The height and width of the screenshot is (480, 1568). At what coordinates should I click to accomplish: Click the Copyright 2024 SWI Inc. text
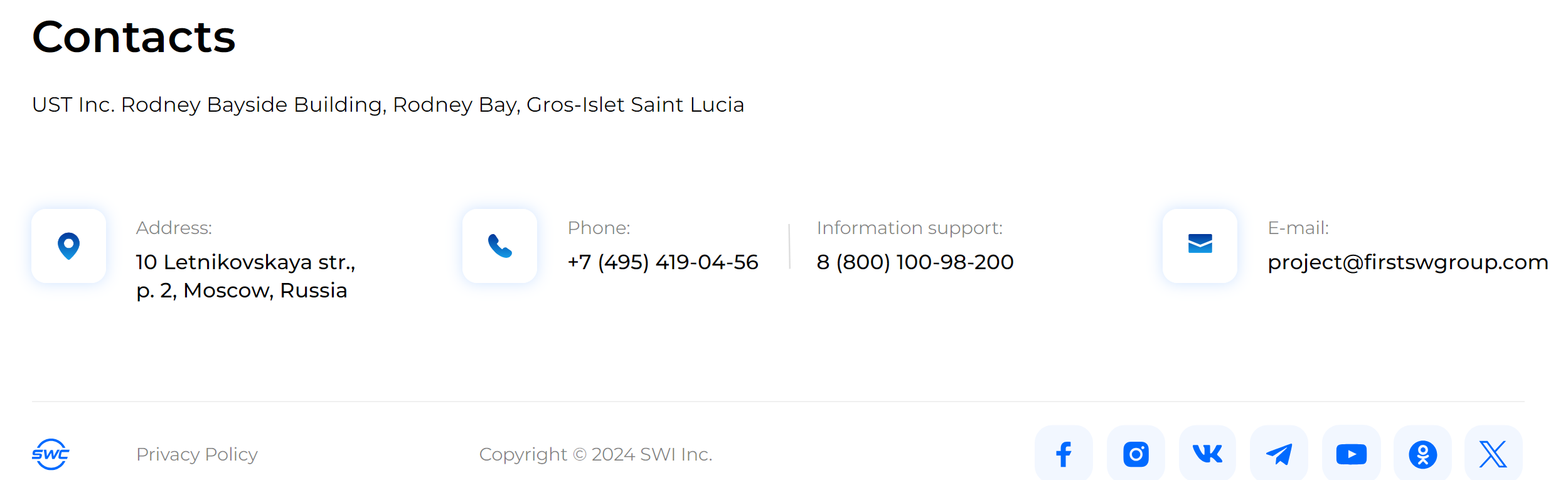tap(595, 454)
